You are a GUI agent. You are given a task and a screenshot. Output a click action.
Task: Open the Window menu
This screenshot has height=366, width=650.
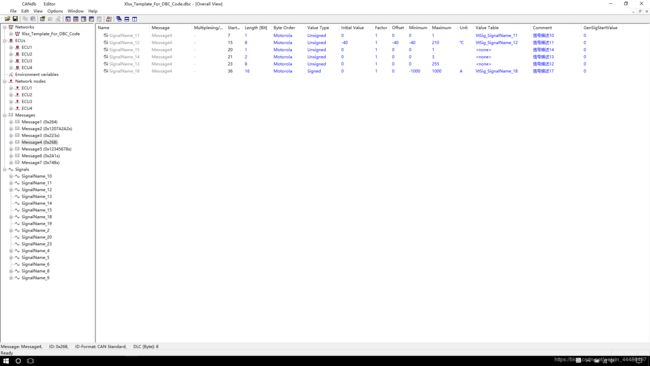pyautogui.click(x=75, y=11)
